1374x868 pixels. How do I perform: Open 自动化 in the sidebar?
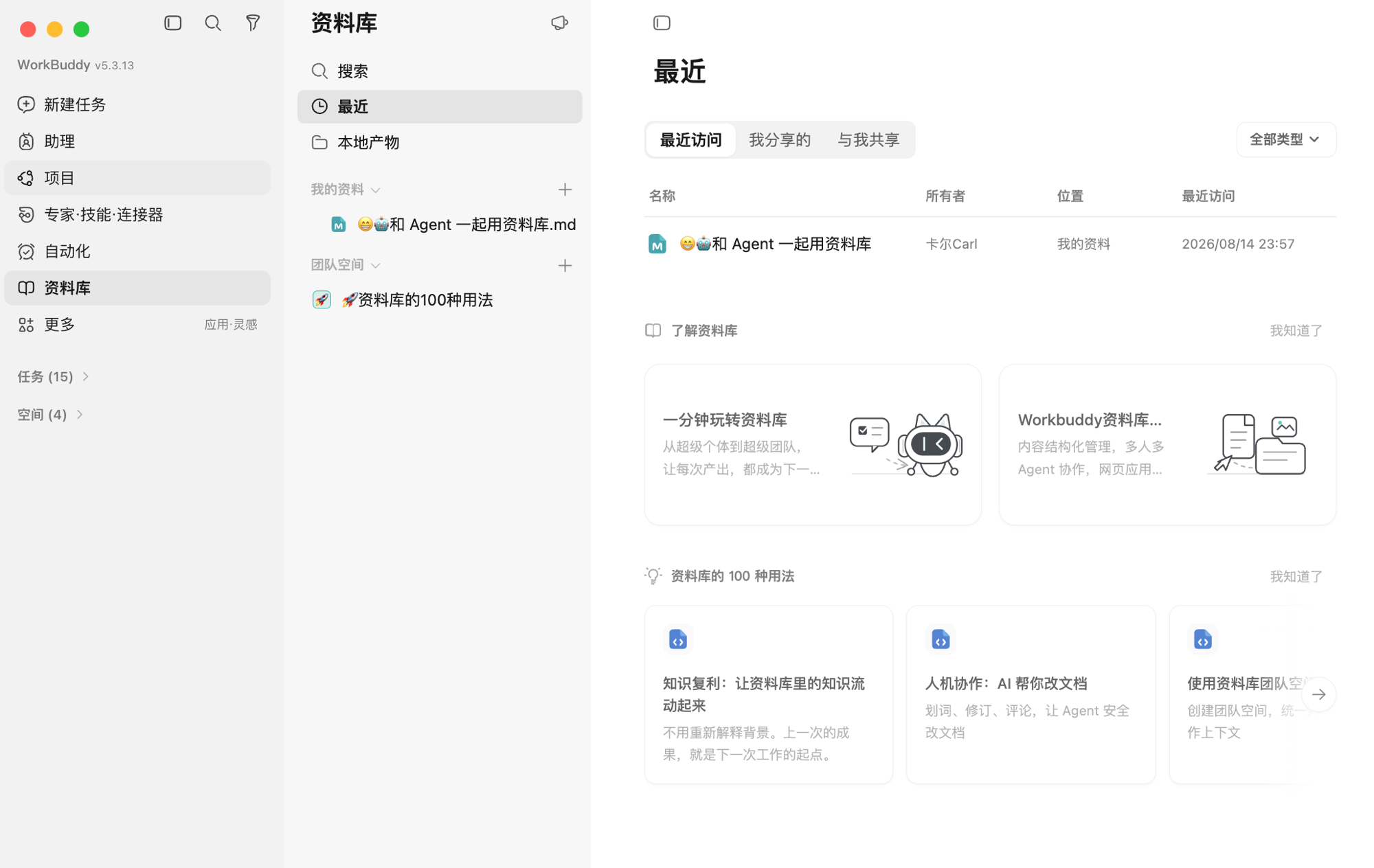[137, 251]
